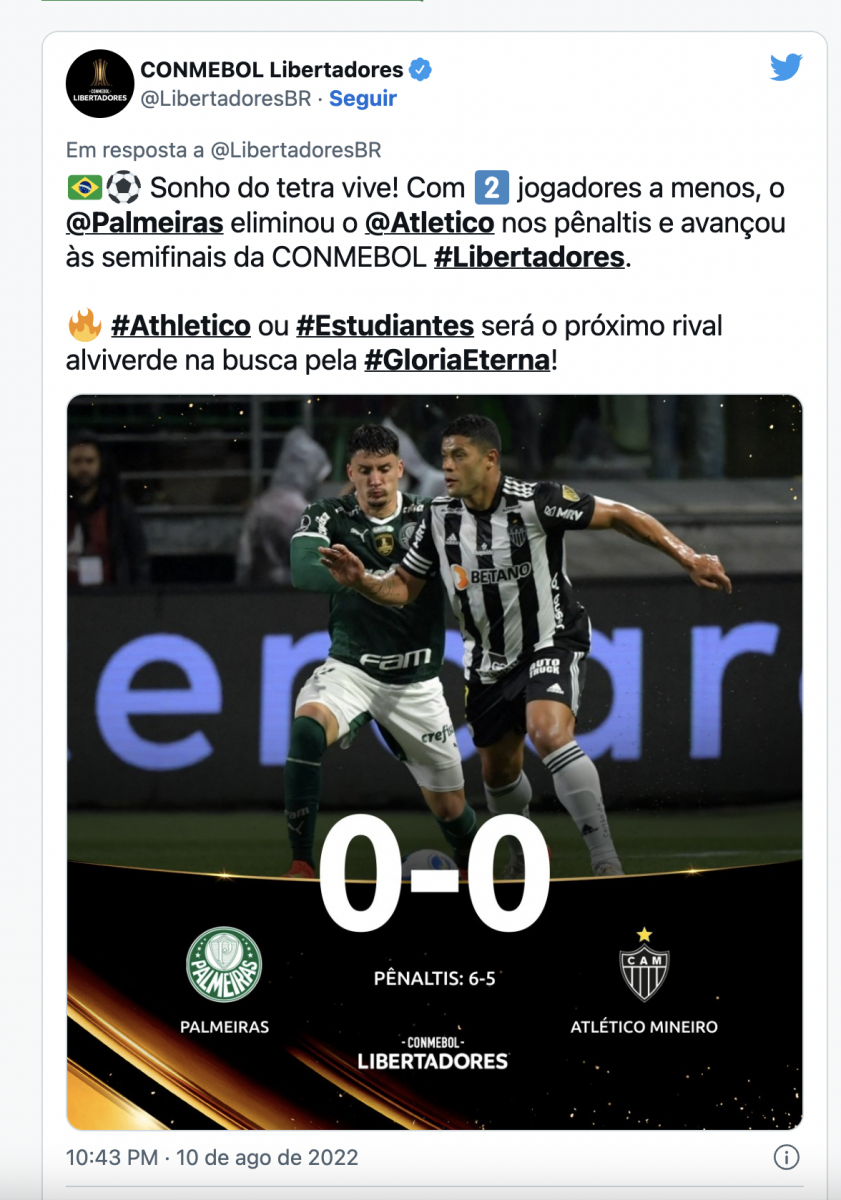Click the Palmeiras club crest
This screenshot has width=841, height=1200.
[224, 964]
